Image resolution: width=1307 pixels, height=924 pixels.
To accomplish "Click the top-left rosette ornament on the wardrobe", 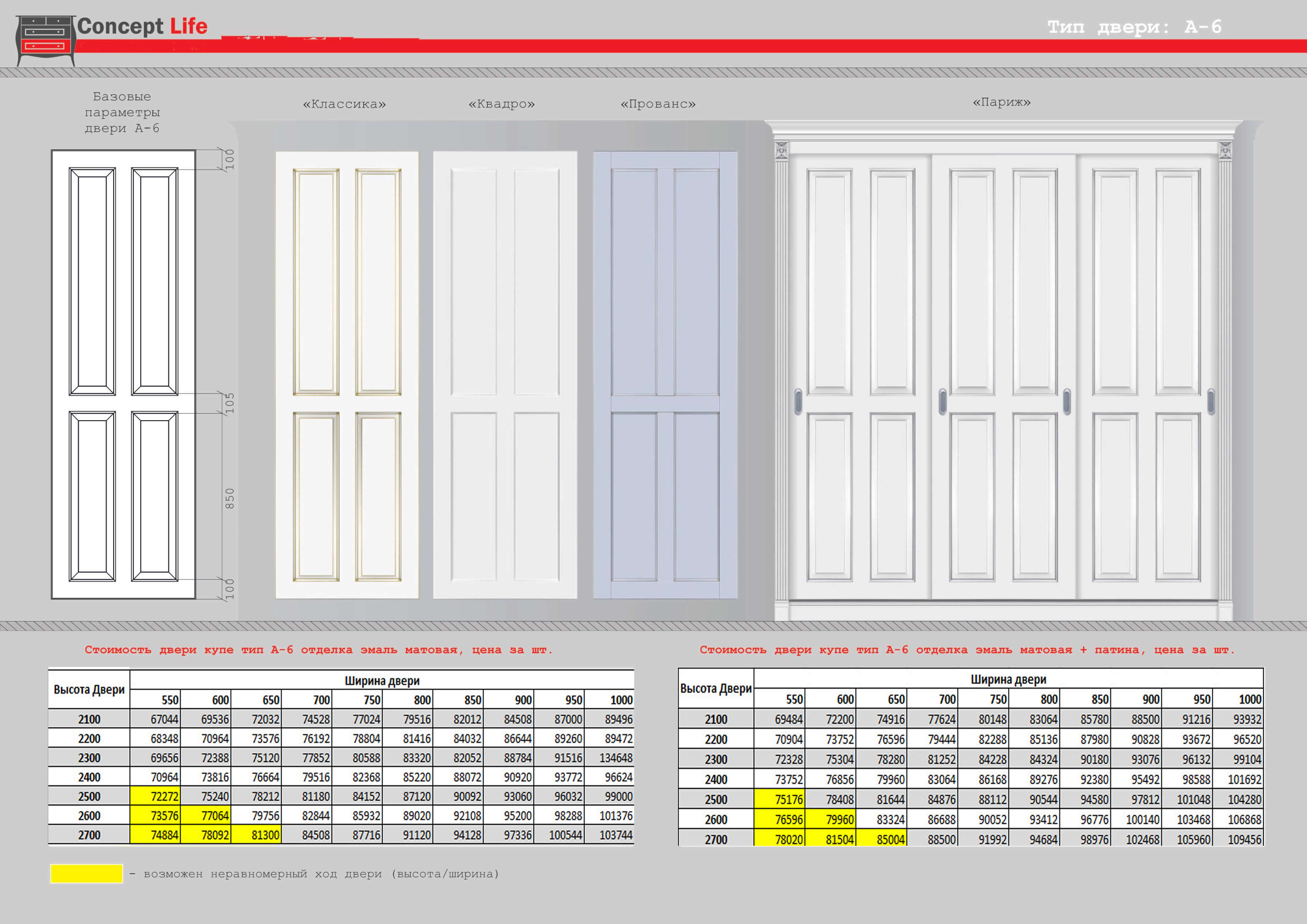I will (782, 150).
